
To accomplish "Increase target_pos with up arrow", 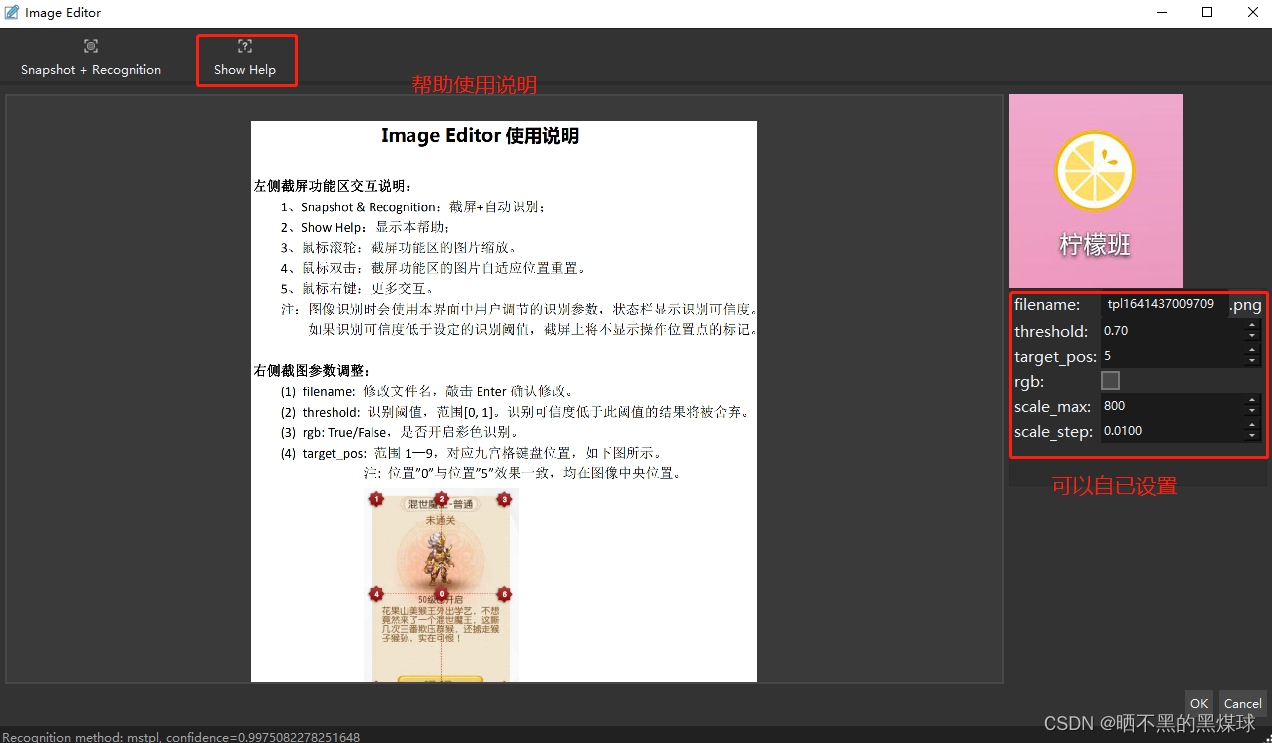I will tap(1252, 350).
